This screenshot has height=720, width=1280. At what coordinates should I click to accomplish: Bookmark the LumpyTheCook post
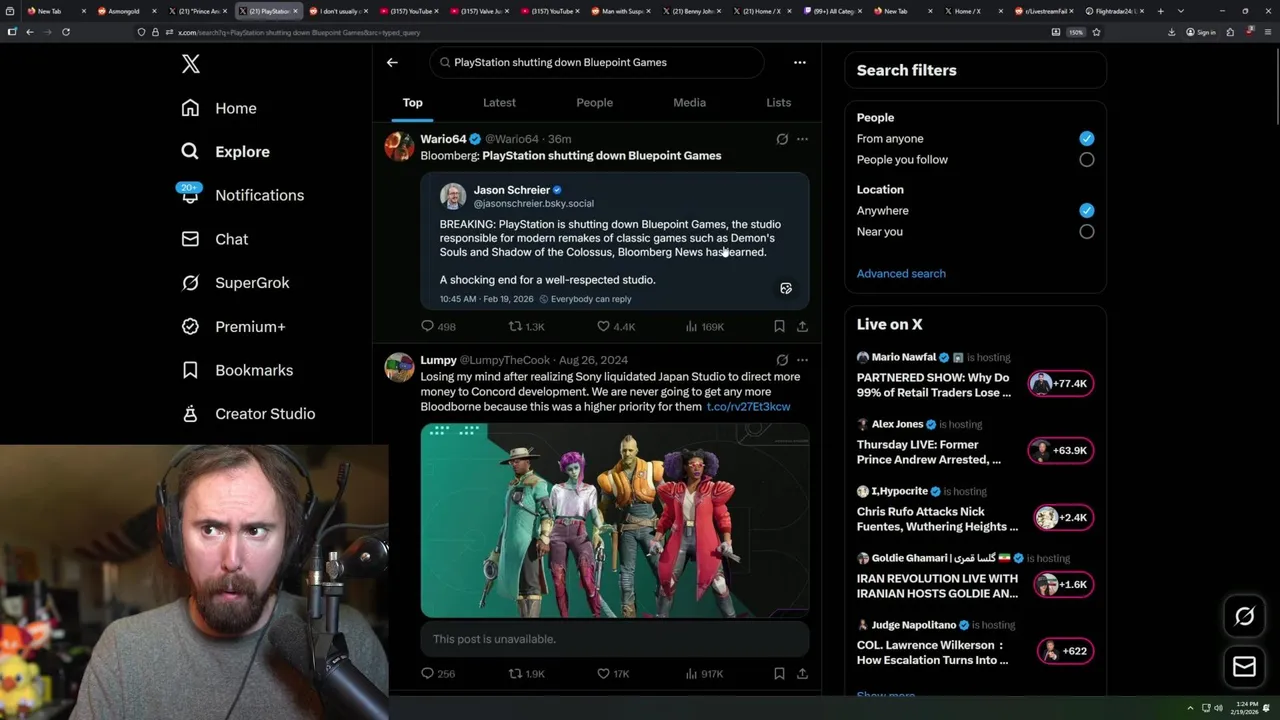tap(779, 674)
